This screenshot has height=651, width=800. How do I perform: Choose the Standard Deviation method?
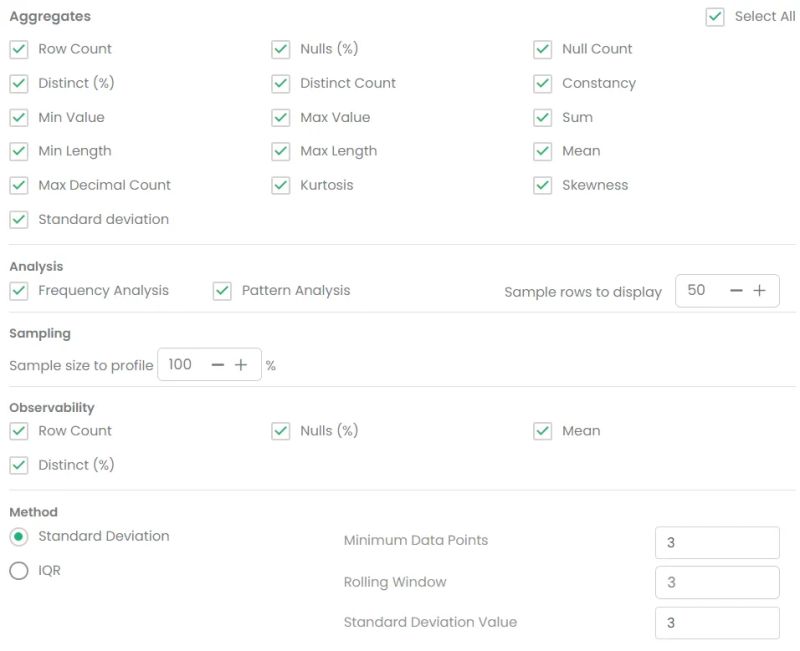(17, 536)
